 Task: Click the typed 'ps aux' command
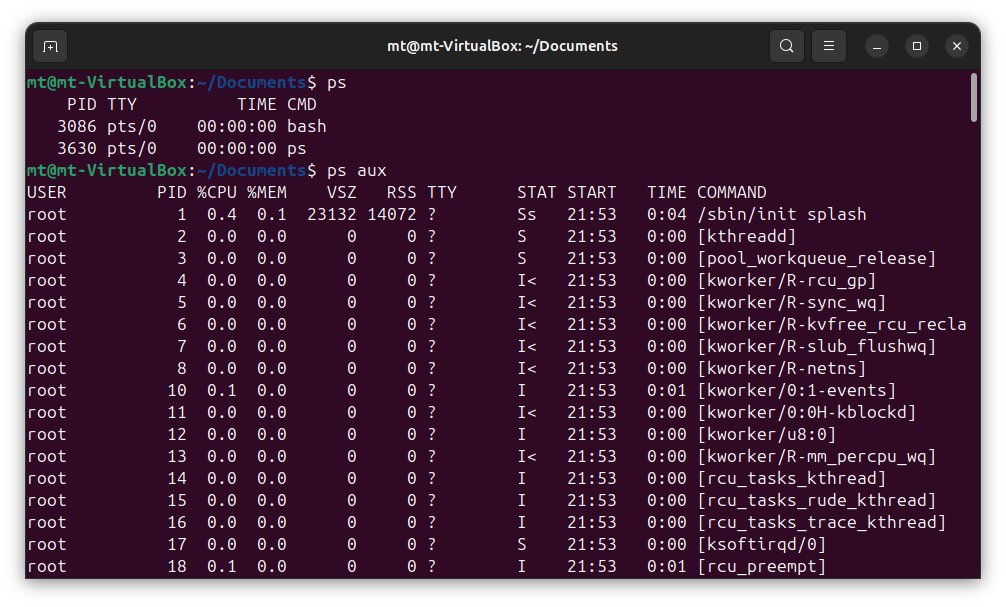point(356,170)
